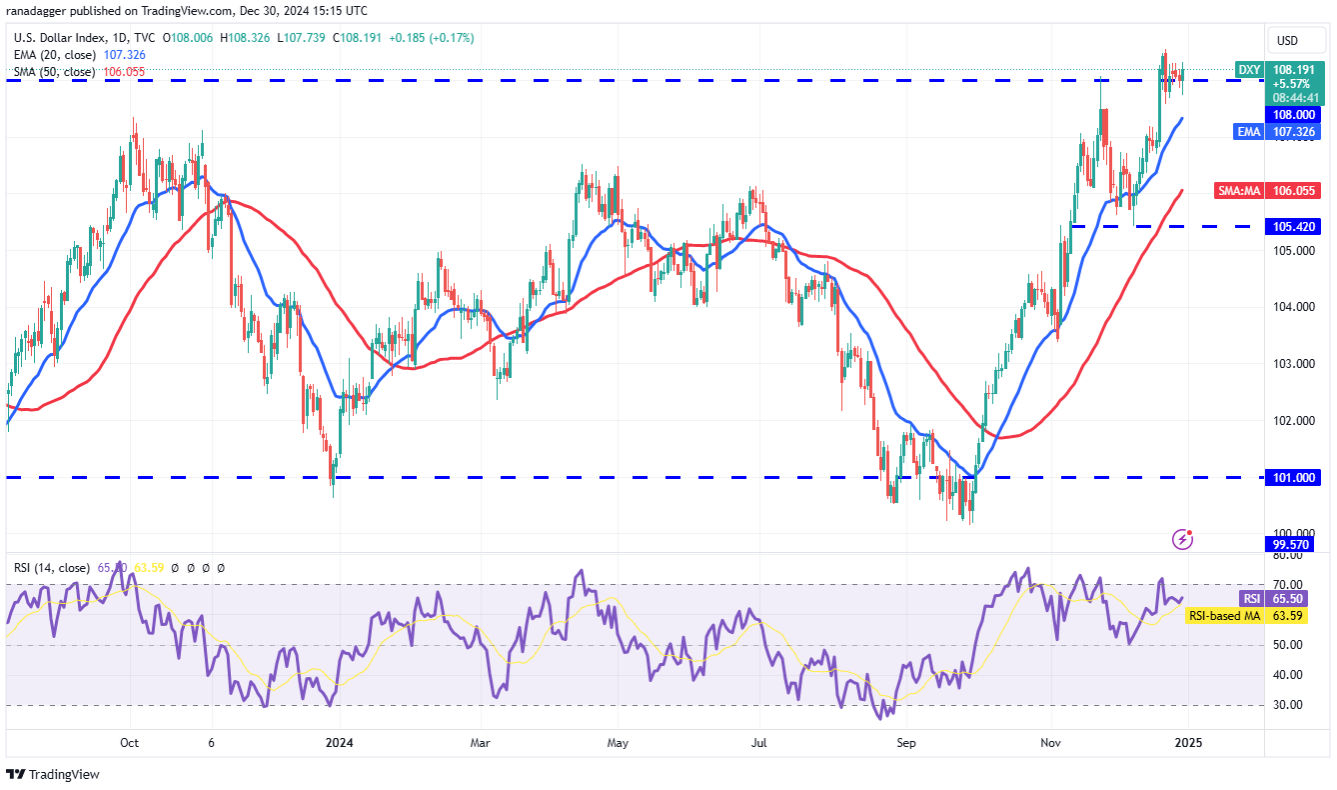Click the yellow RSI-based MA tag
Viewport: 1337px width, 790px height.
(1223, 616)
